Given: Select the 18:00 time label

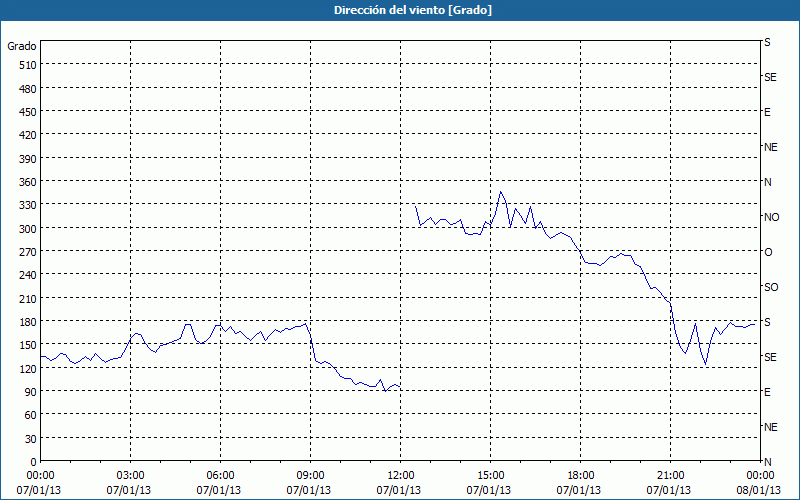Looking at the screenshot, I should coord(580,476).
